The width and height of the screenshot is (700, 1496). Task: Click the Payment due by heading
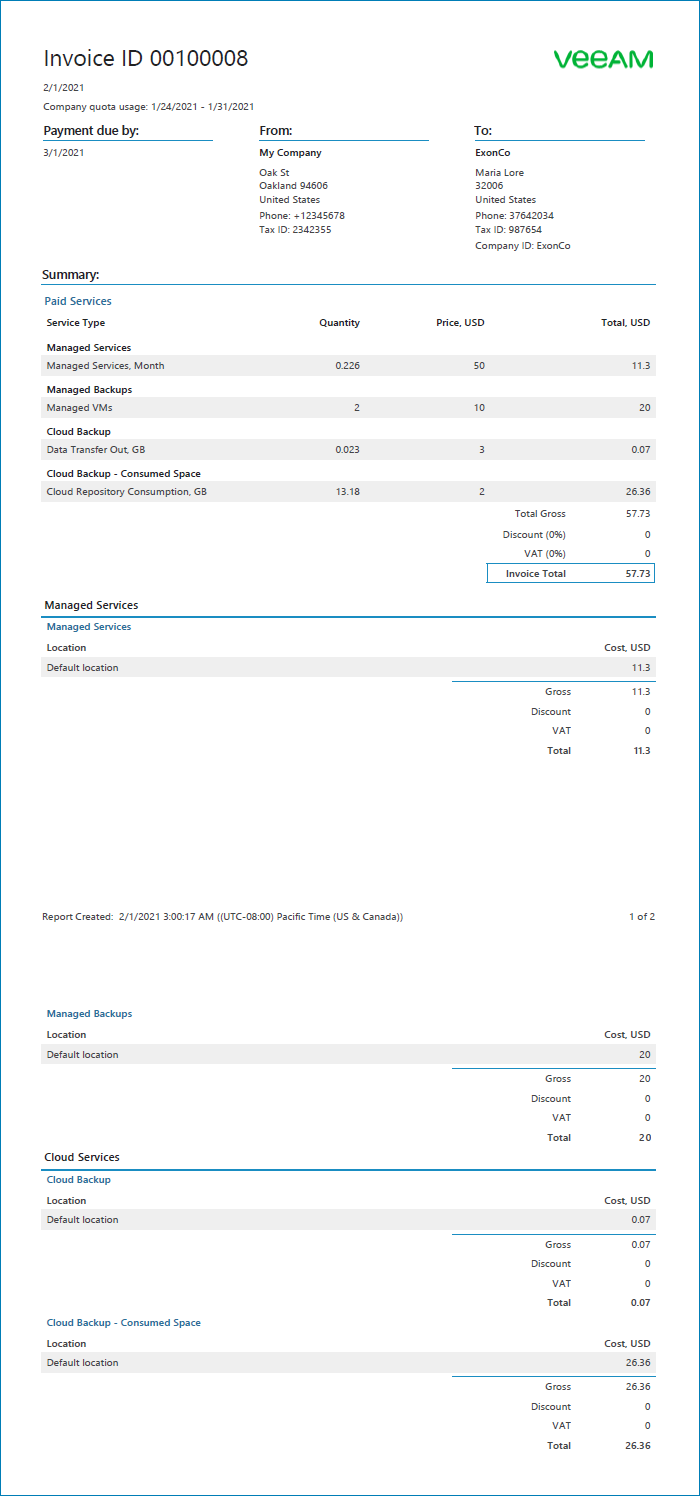(91, 131)
